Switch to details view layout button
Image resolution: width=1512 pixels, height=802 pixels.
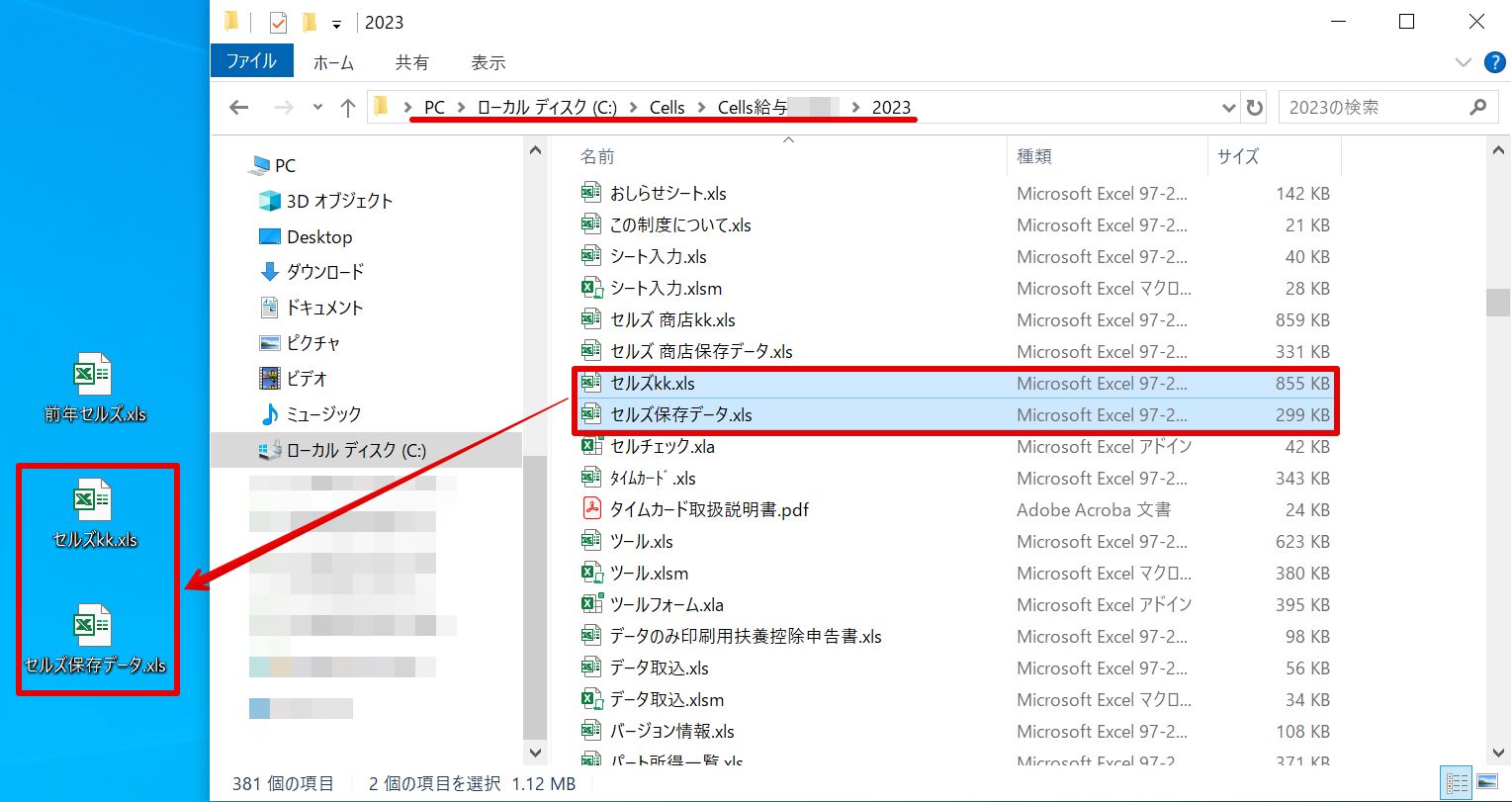pos(1457,782)
